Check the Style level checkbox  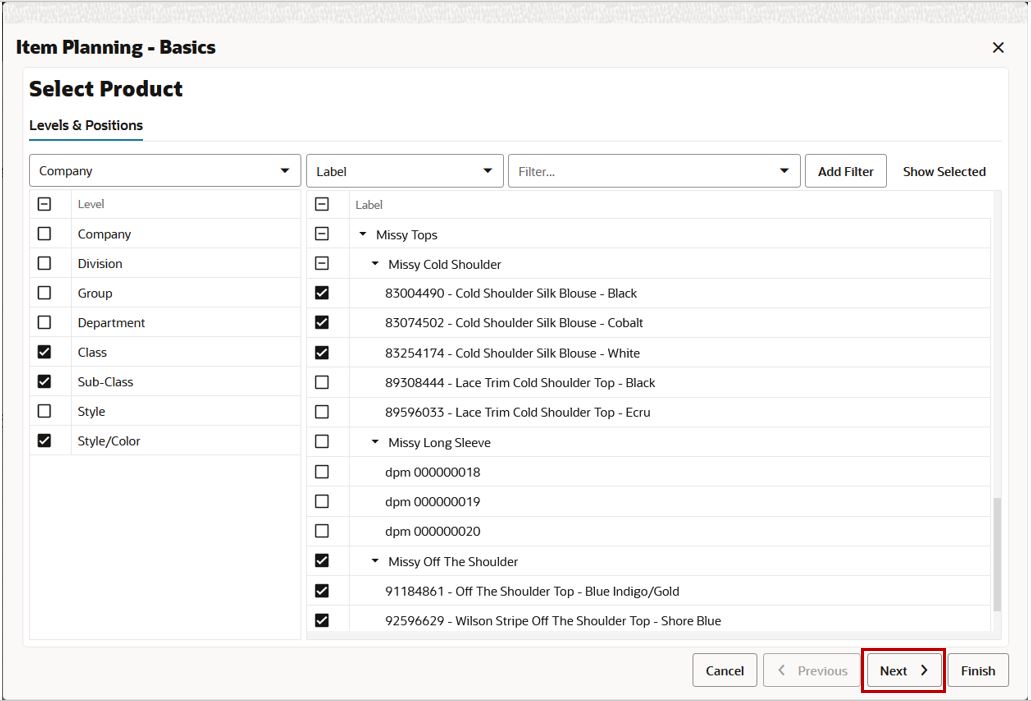tap(44, 411)
